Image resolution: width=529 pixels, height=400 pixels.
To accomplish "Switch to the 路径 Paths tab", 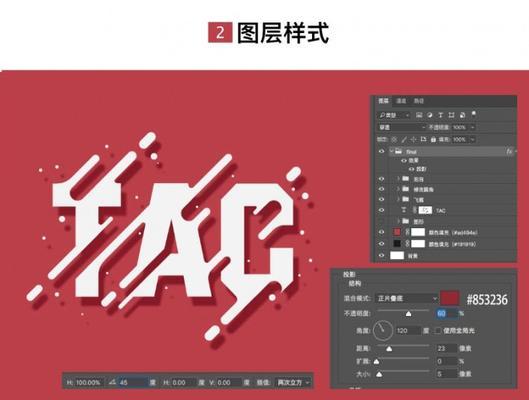I will tap(419, 101).
